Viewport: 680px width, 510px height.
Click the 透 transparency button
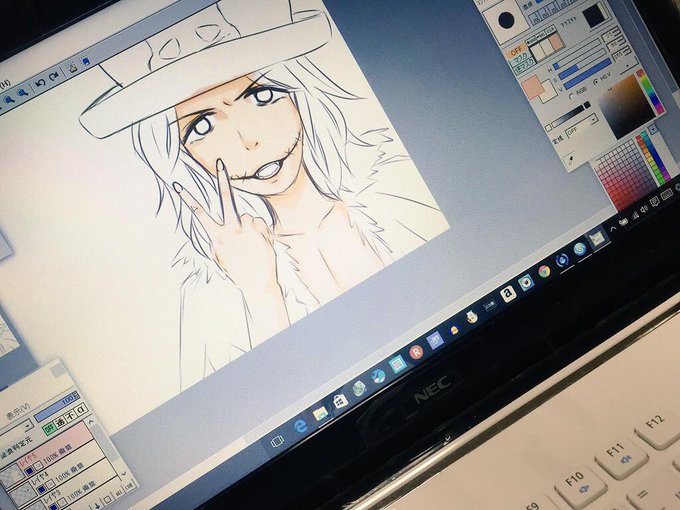pyautogui.click(x=59, y=422)
